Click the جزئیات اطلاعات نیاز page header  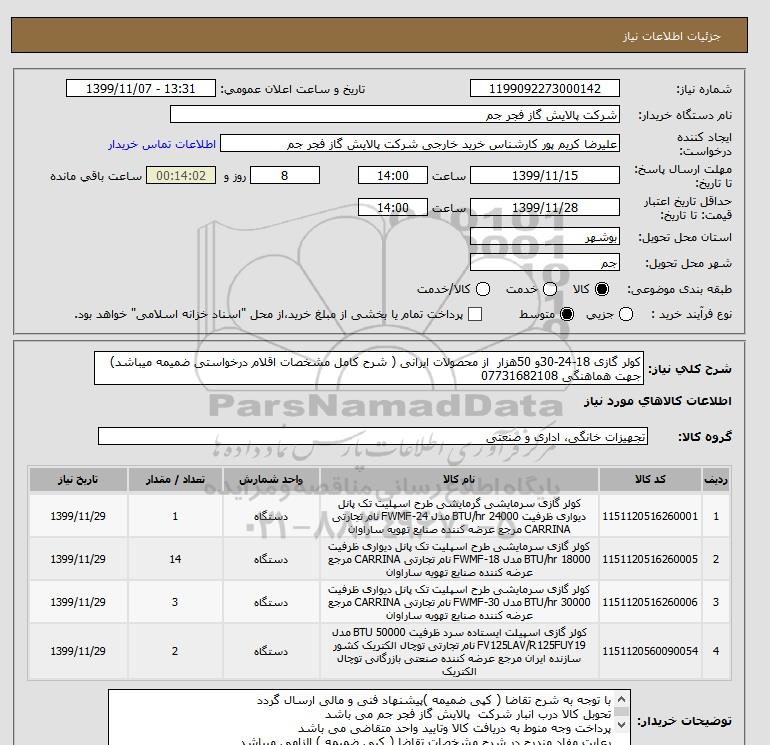pyautogui.click(x=671, y=36)
